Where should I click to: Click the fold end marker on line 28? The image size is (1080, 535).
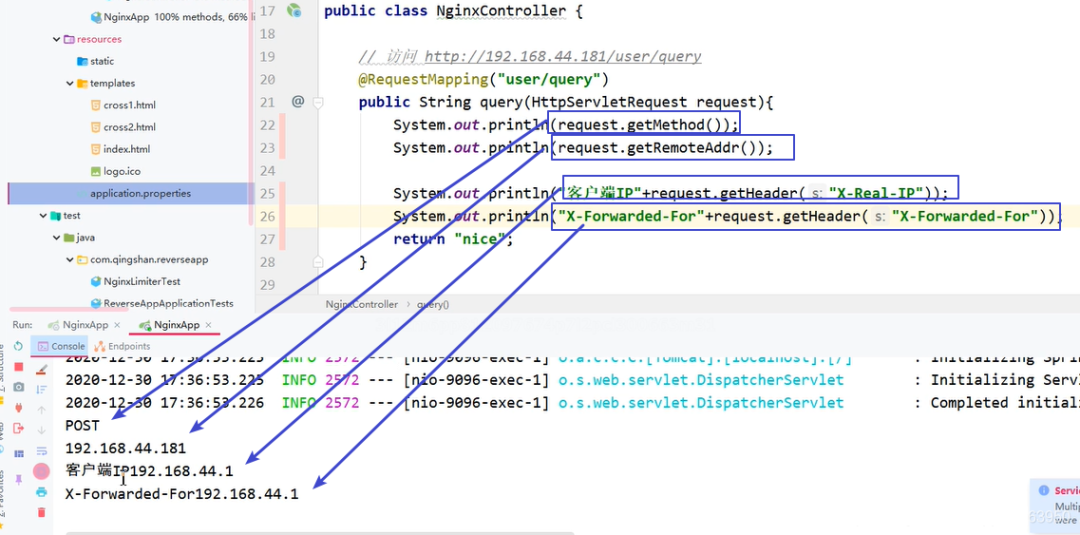318,262
